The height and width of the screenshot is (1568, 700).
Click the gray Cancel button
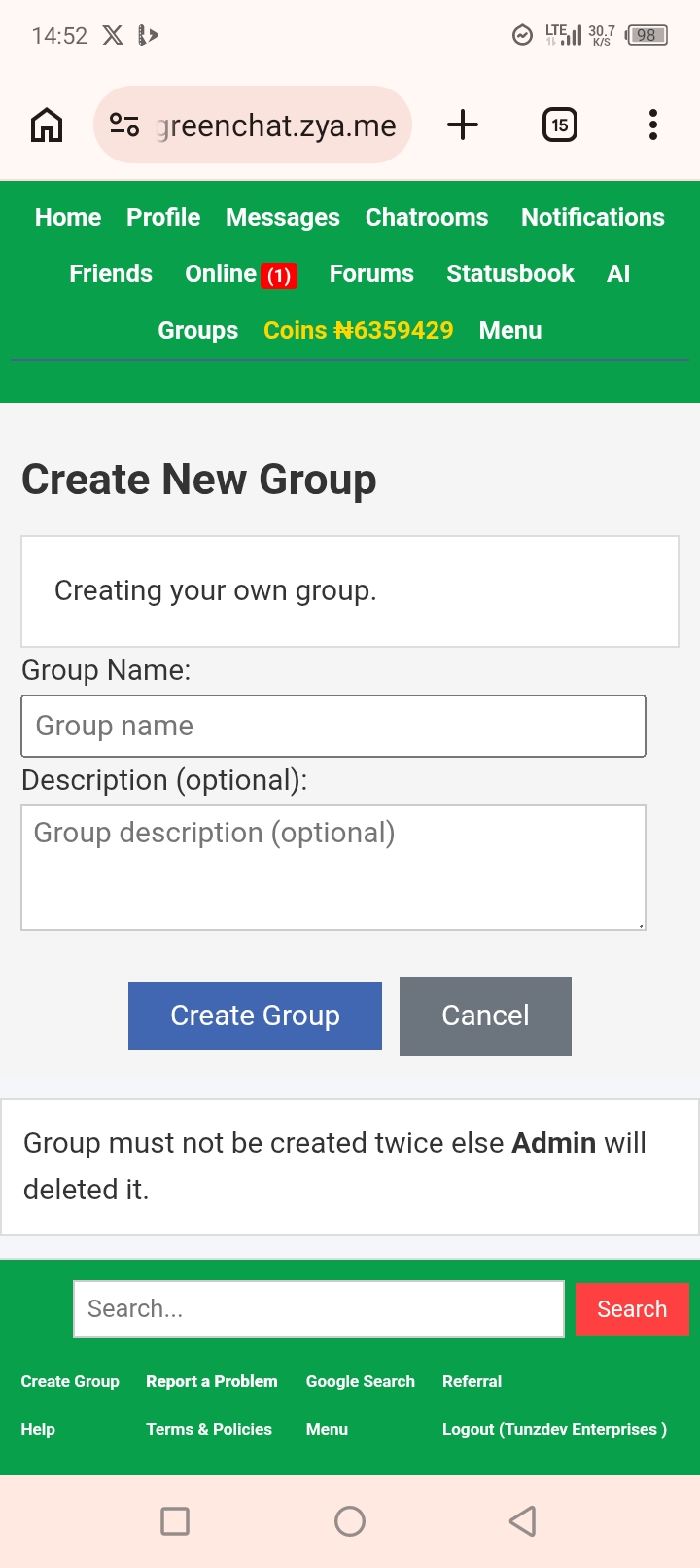(x=485, y=1016)
